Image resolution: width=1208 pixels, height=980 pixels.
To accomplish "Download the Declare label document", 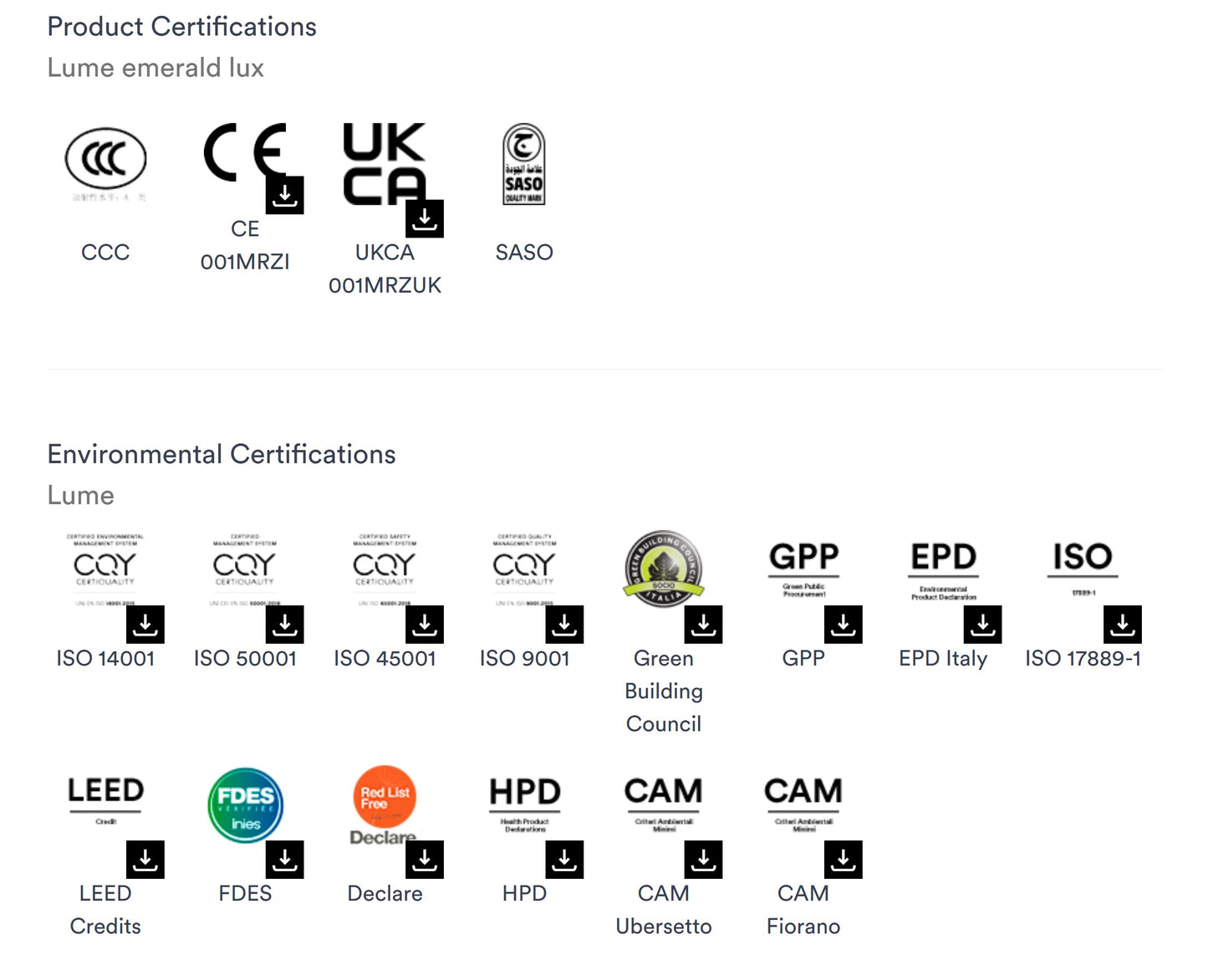I will coord(425,860).
